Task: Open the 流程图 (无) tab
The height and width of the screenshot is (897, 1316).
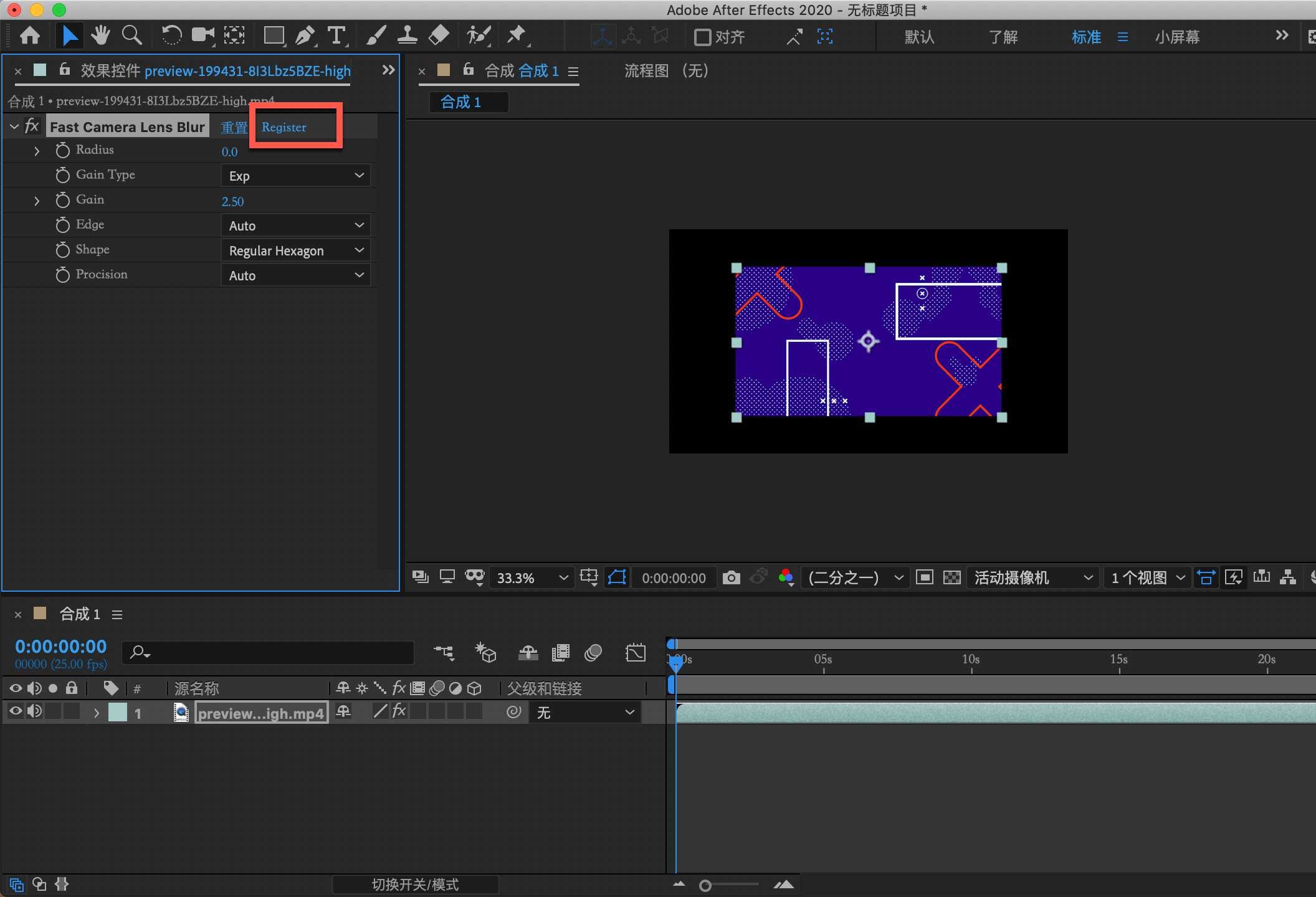Action: click(x=666, y=71)
